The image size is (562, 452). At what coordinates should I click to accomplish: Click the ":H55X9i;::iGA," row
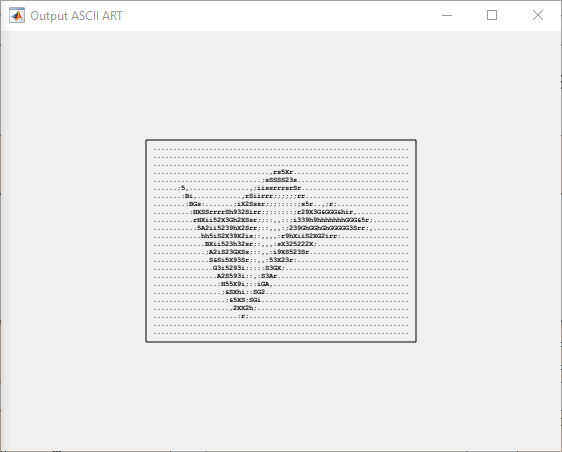click(x=246, y=284)
